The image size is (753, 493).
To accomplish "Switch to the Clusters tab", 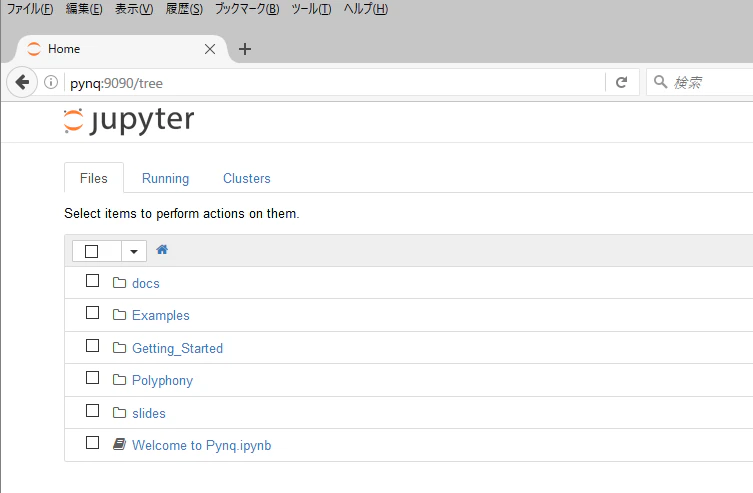I will [x=247, y=178].
